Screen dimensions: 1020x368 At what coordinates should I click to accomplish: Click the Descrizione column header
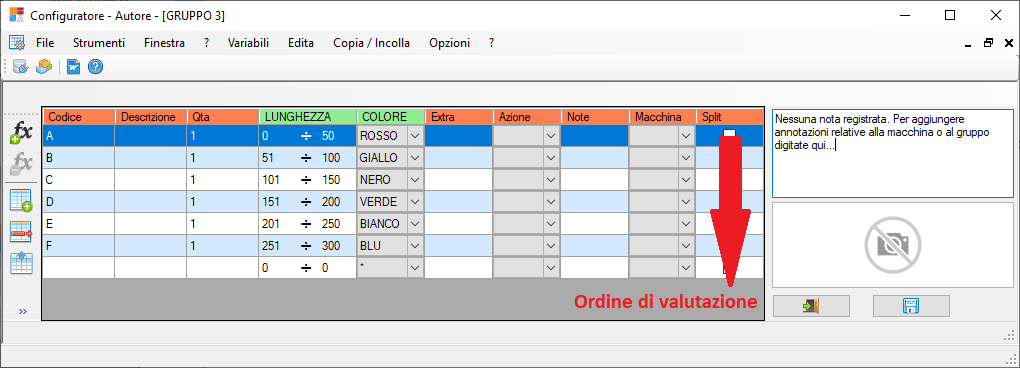(150, 117)
